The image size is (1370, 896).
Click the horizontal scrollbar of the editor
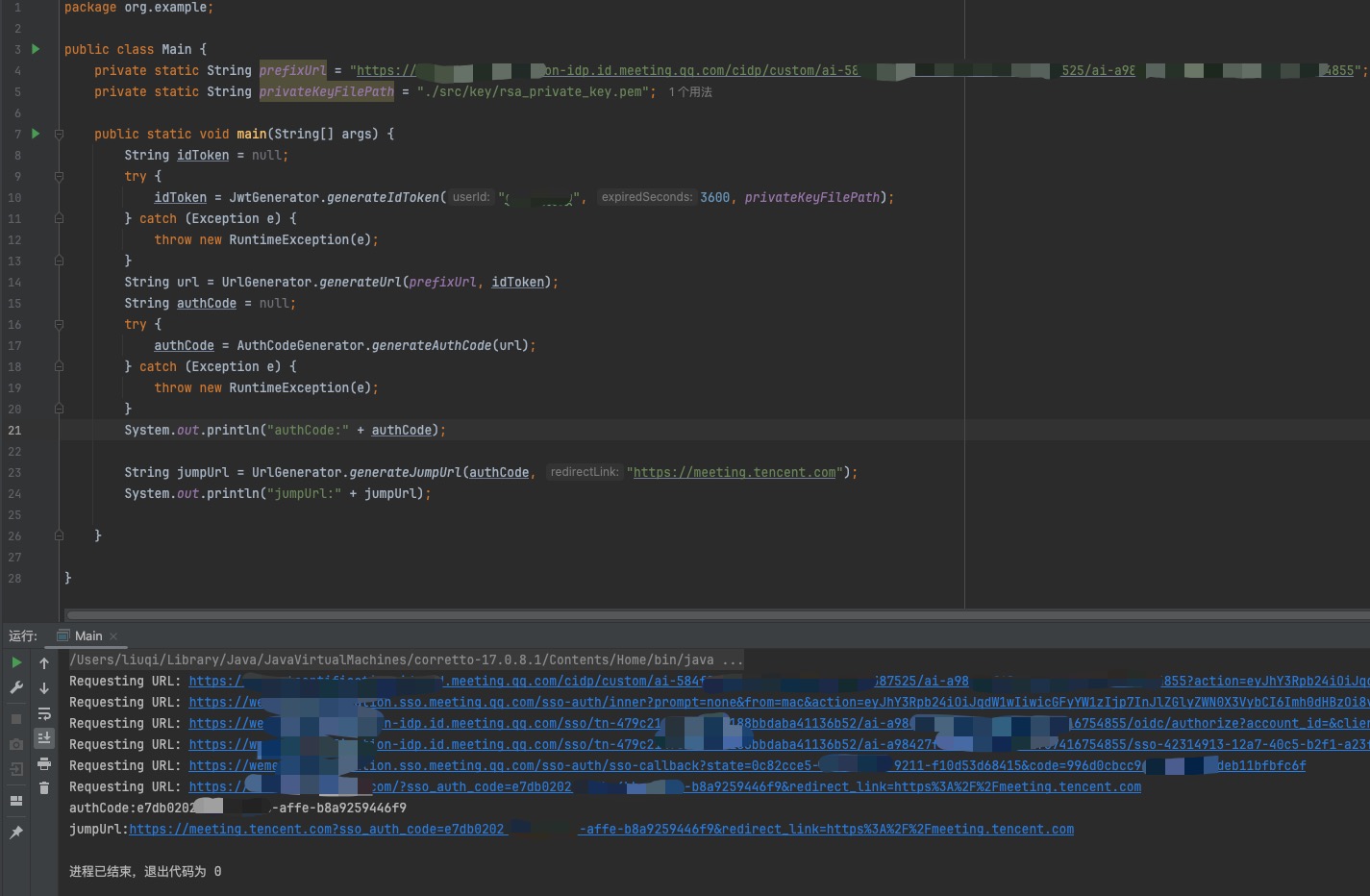[716, 614]
